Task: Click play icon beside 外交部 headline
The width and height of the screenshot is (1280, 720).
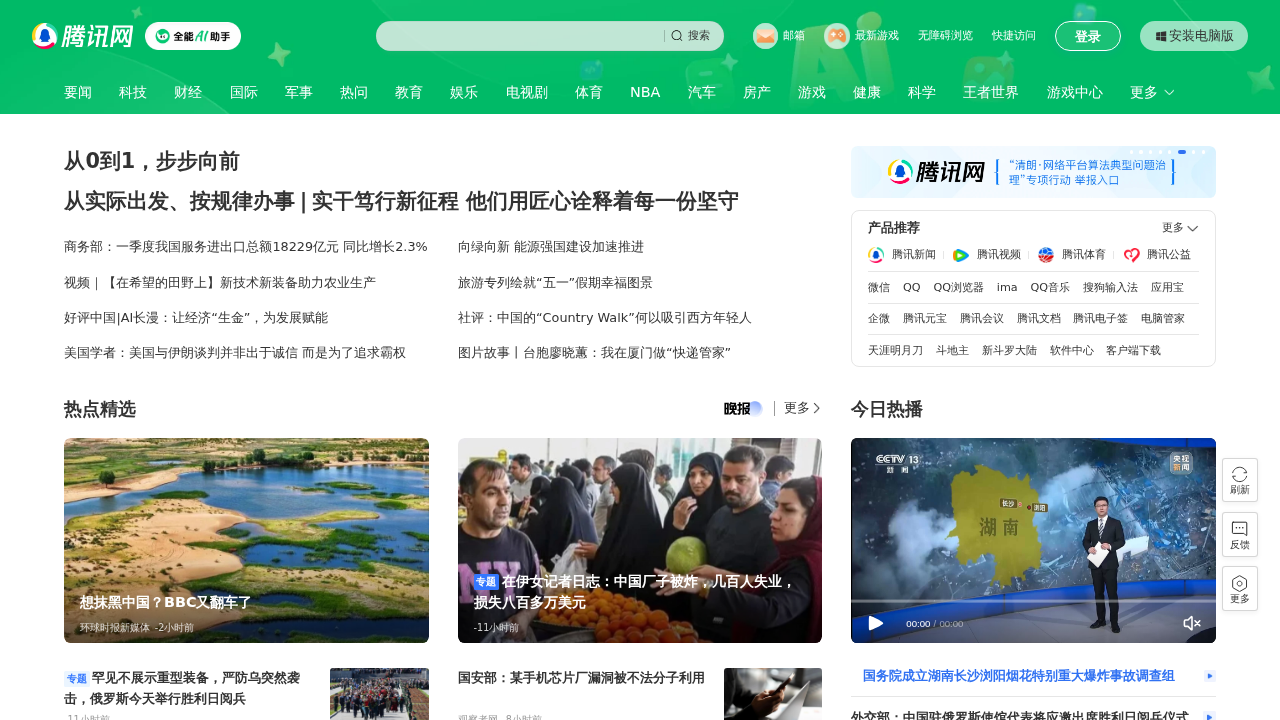Action: click(1210, 717)
